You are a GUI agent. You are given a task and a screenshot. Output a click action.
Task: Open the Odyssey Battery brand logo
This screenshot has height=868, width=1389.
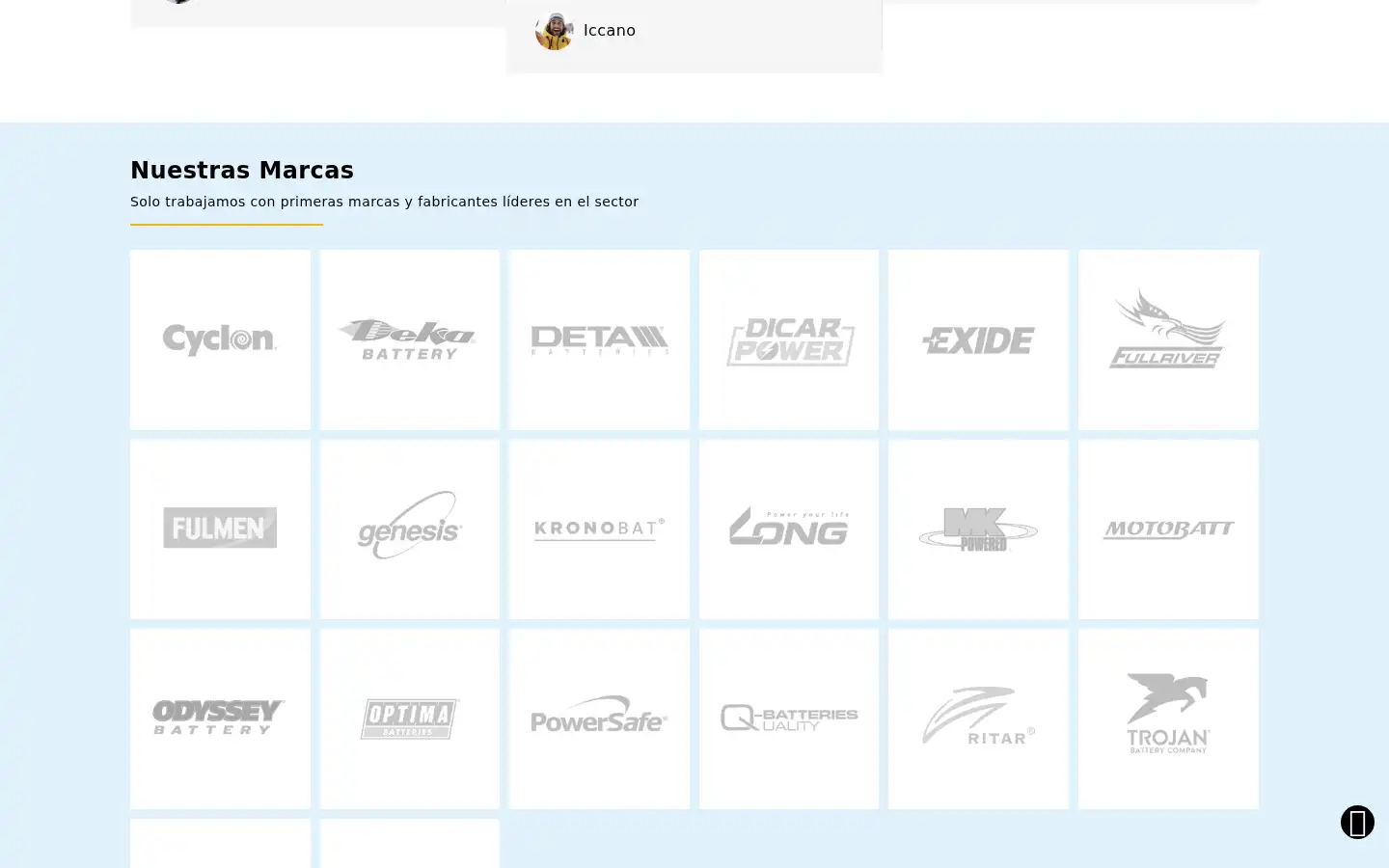(220, 719)
